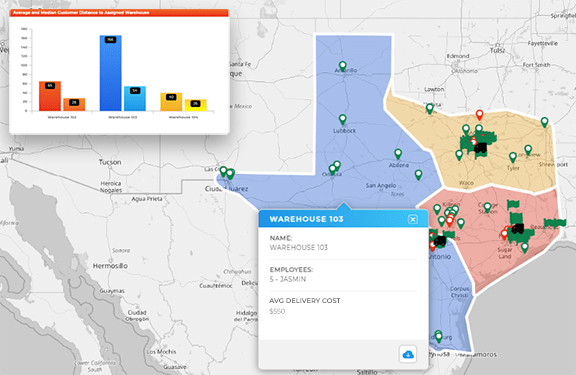The height and width of the screenshot is (375, 576).
Task: Click the 'Warehouse 104' axis label
Action: (183, 117)
